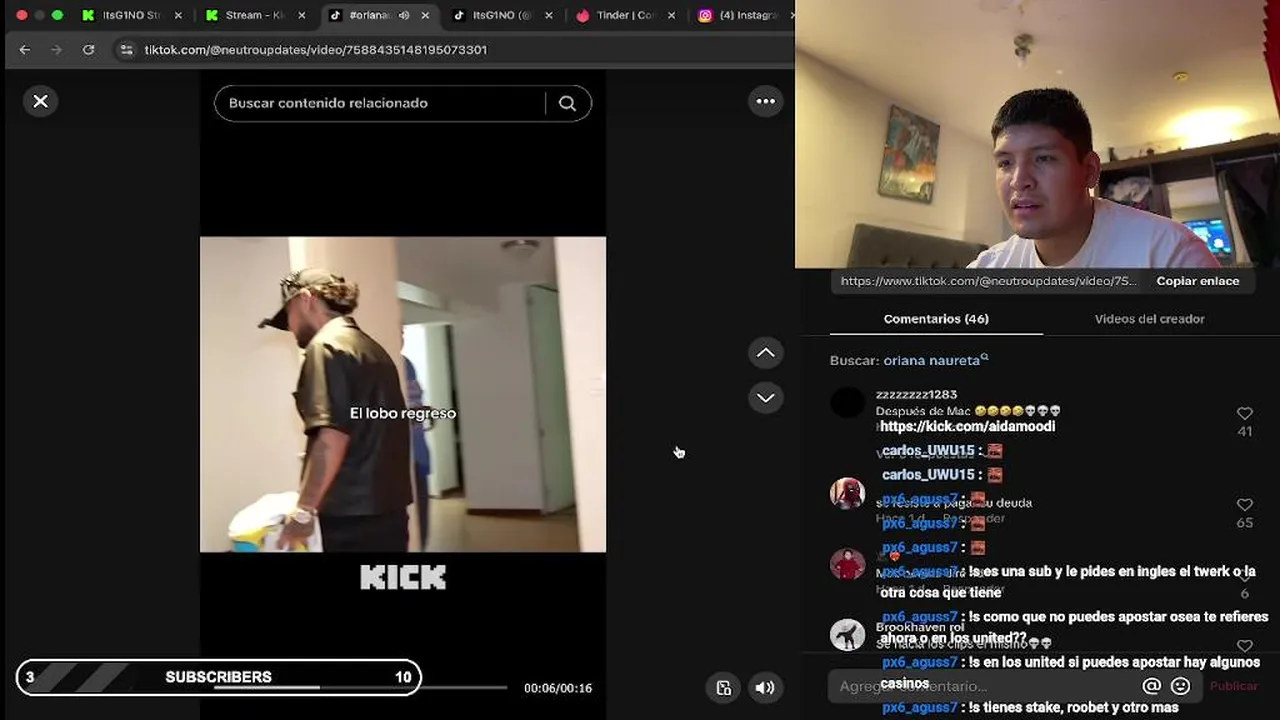Image resolution: width=1280 pixels, height=720 pixels.
Task: Select the Comentarios (46) tab
Action: click(936, 319)
